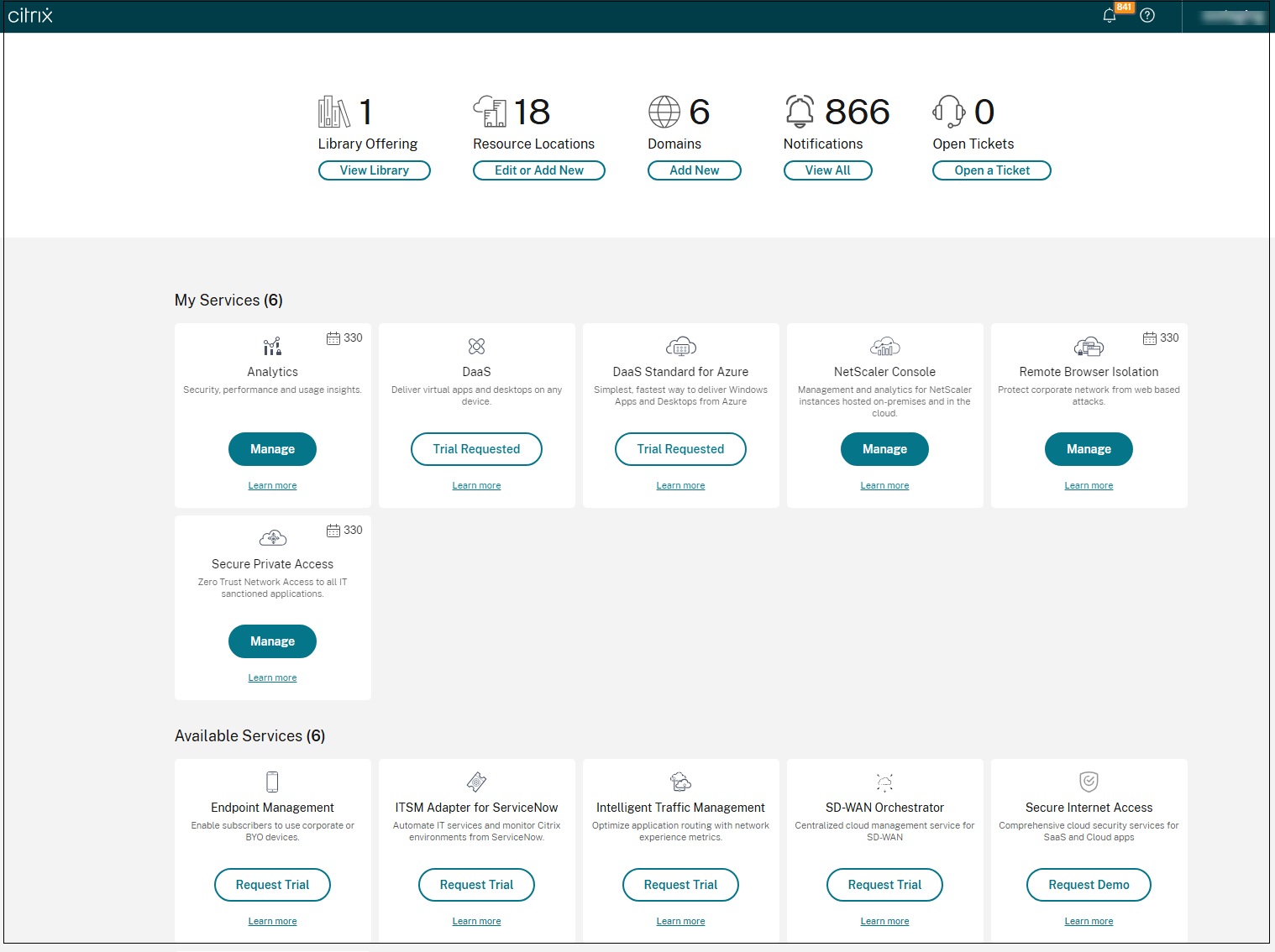Image resolution: width=1275 pixels, height=952 pixels.
Task: Click the Resource Locations cloud building icon
Action: [x=491, y=112]
